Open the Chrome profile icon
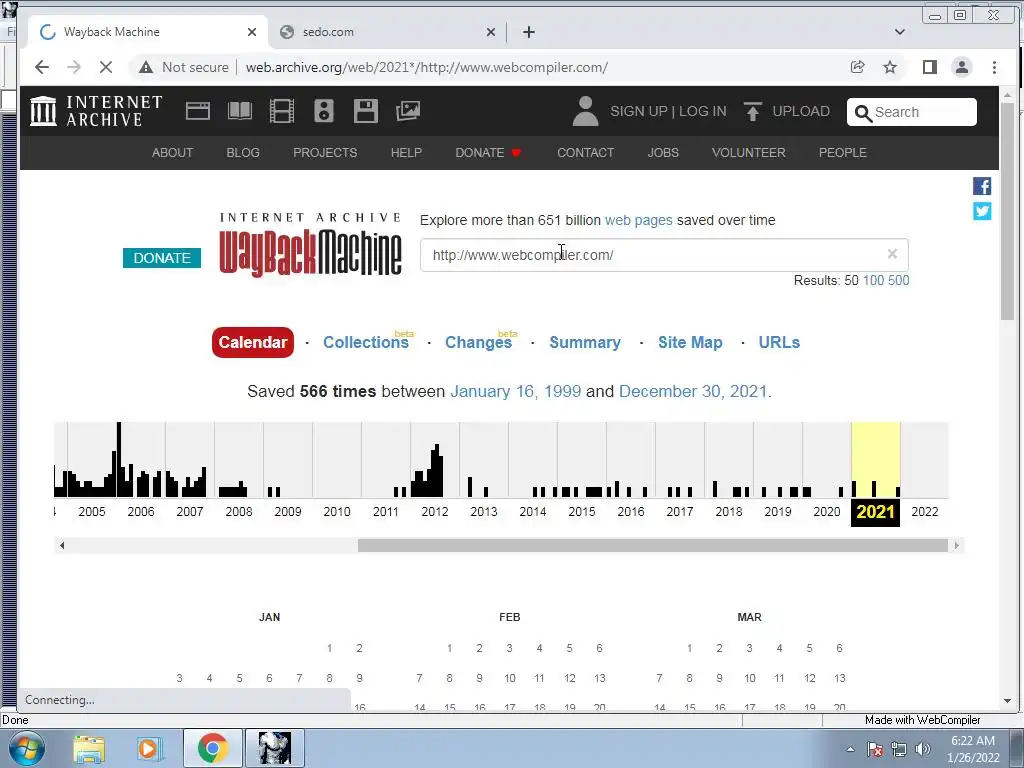This screenshot has width=1024, height=768. click(962, 67)
